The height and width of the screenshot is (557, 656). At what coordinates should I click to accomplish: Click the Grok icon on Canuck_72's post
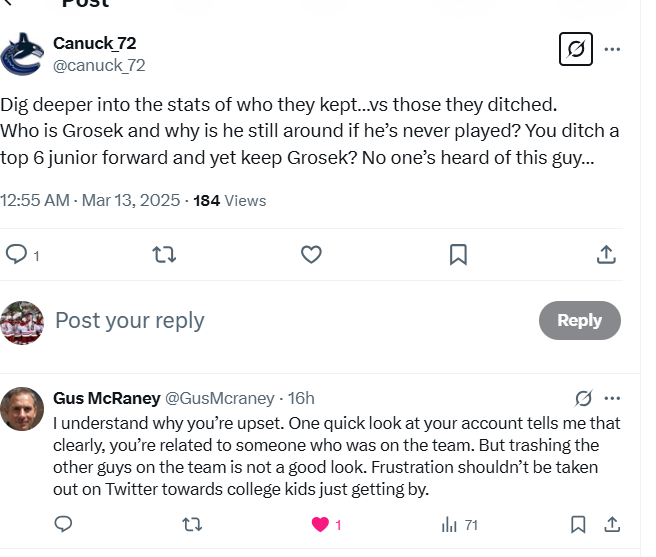pyautogui.click(x=576, y=49)
